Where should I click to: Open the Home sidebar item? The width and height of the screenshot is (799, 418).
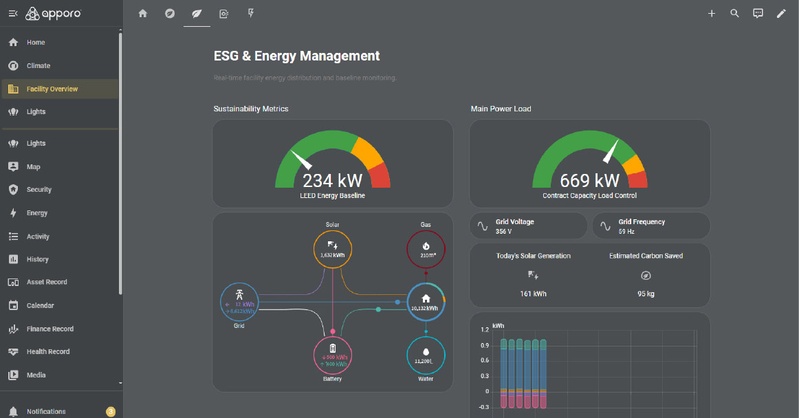pyautogui.click(x=60, y=42)
